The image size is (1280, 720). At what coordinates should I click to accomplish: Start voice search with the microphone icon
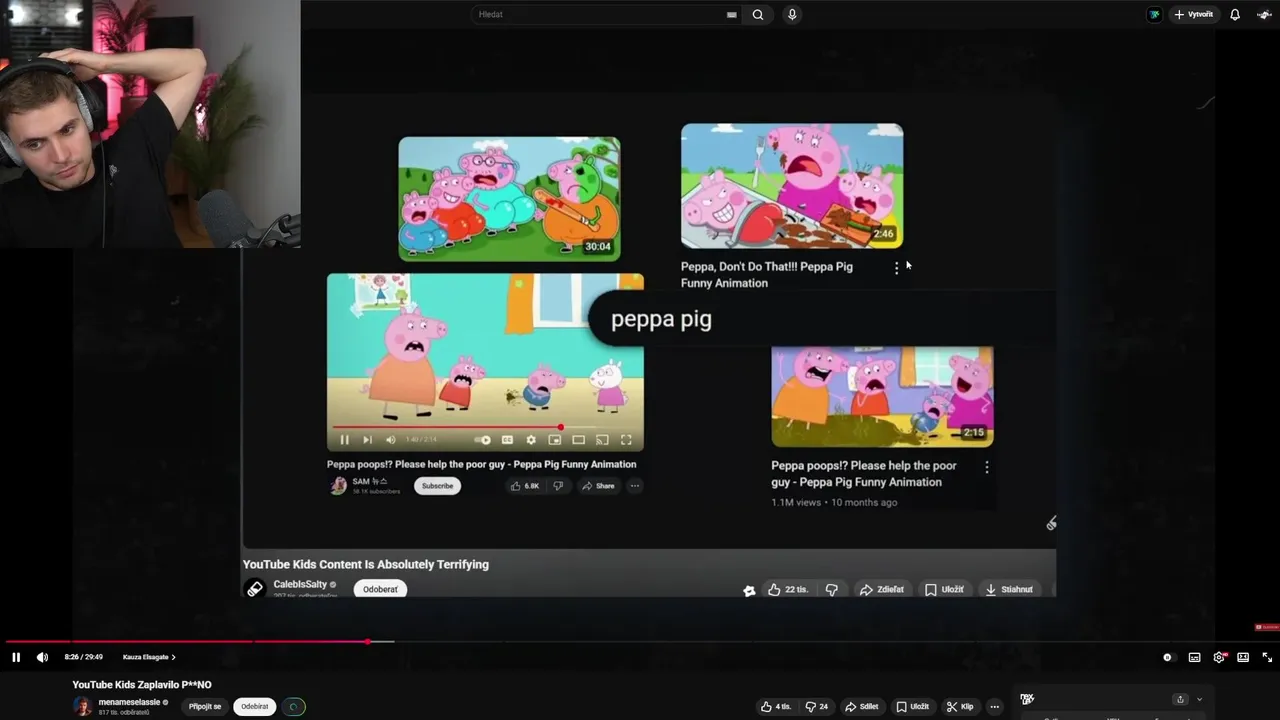click(792, 15)
